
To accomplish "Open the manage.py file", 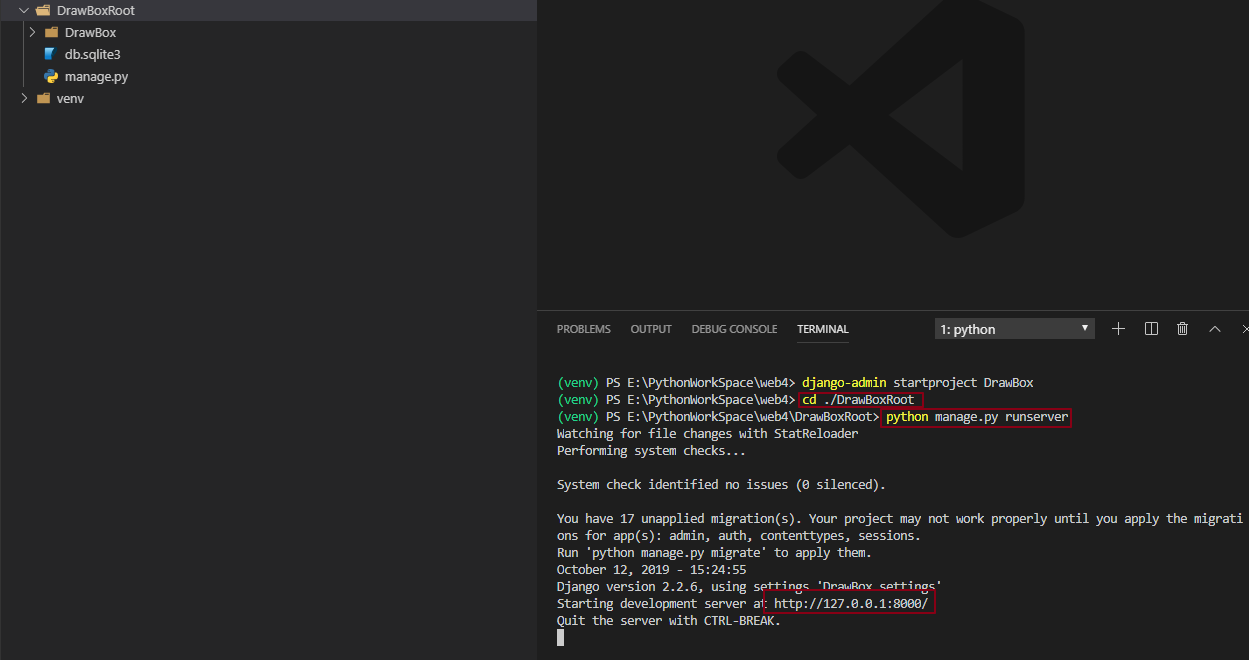I will coord(96,76).
